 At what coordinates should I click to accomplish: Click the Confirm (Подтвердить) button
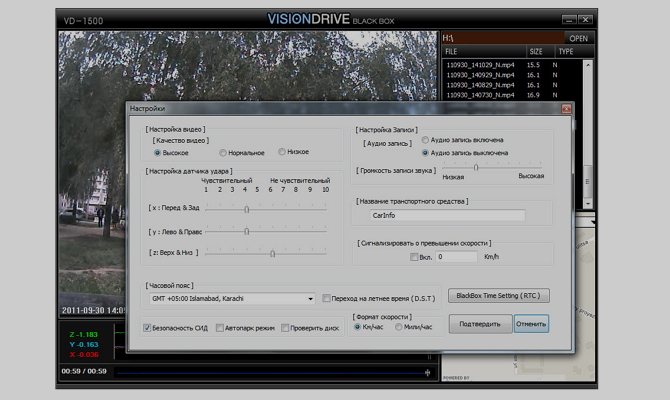(480, 324)
